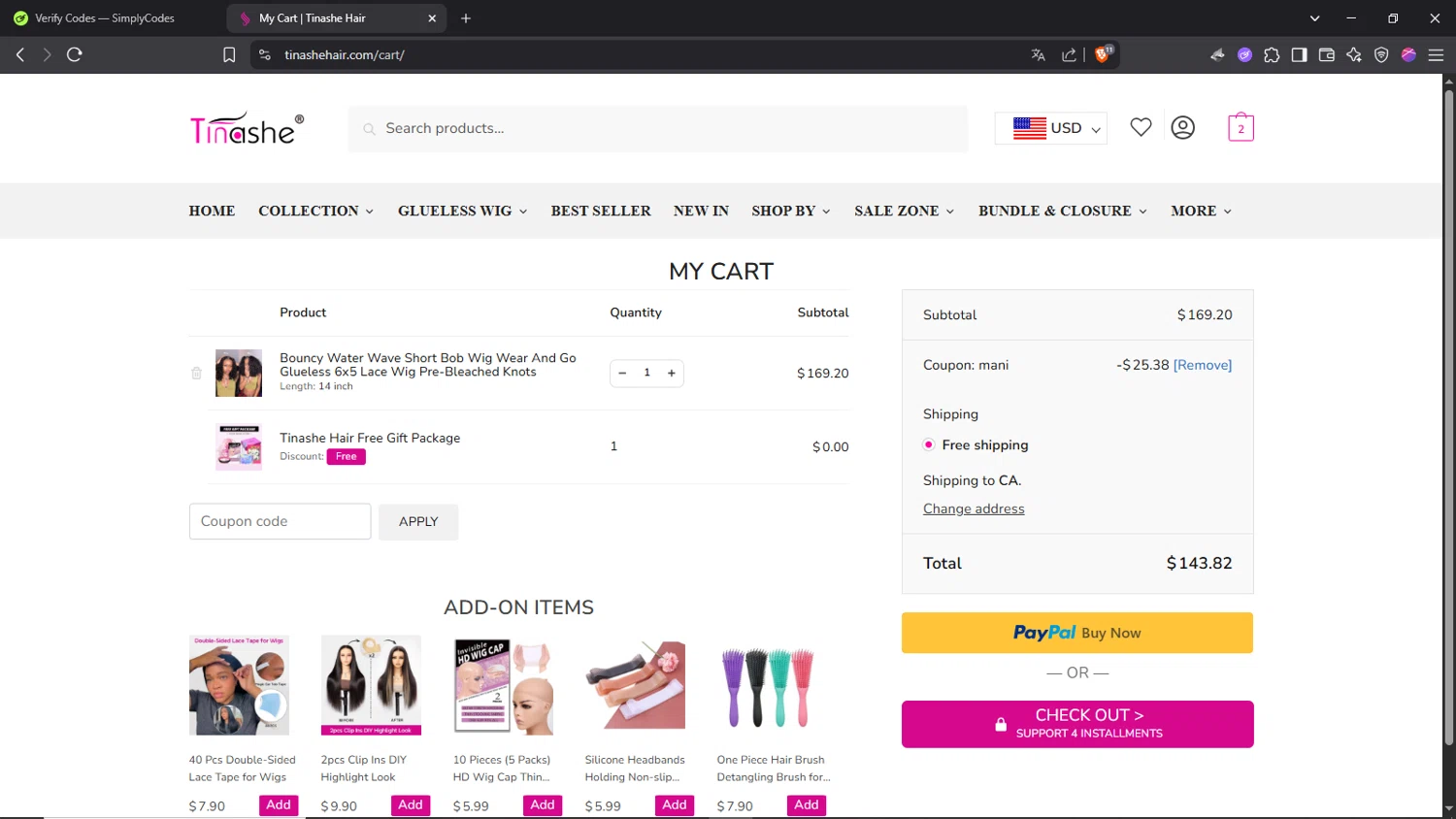Open Leo AI sparkle icon
Viewport: 1456px width, 819px height.
click(1354, 54)
